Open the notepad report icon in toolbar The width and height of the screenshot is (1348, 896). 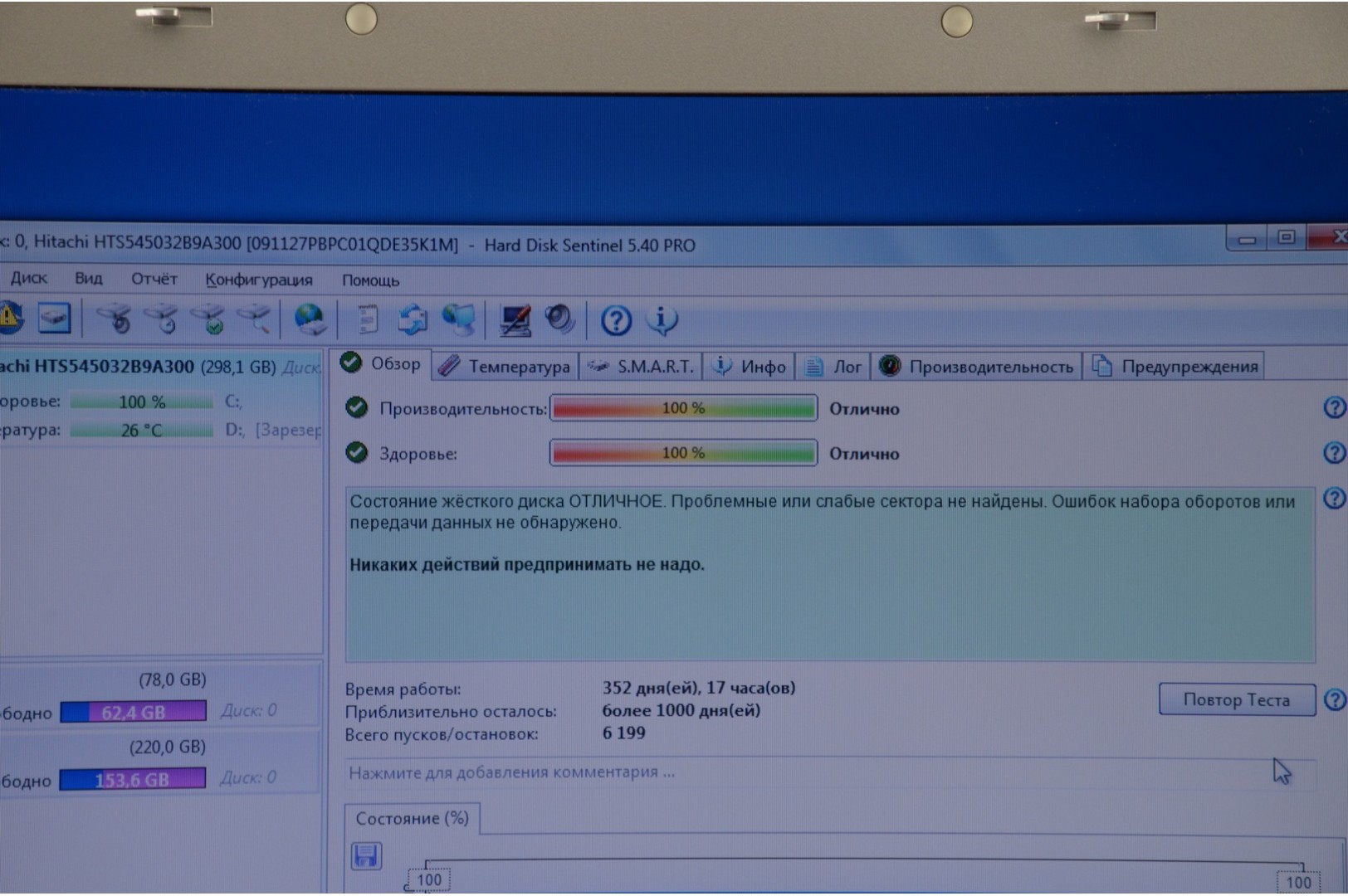pyautogui.click(x=366, y=319)
